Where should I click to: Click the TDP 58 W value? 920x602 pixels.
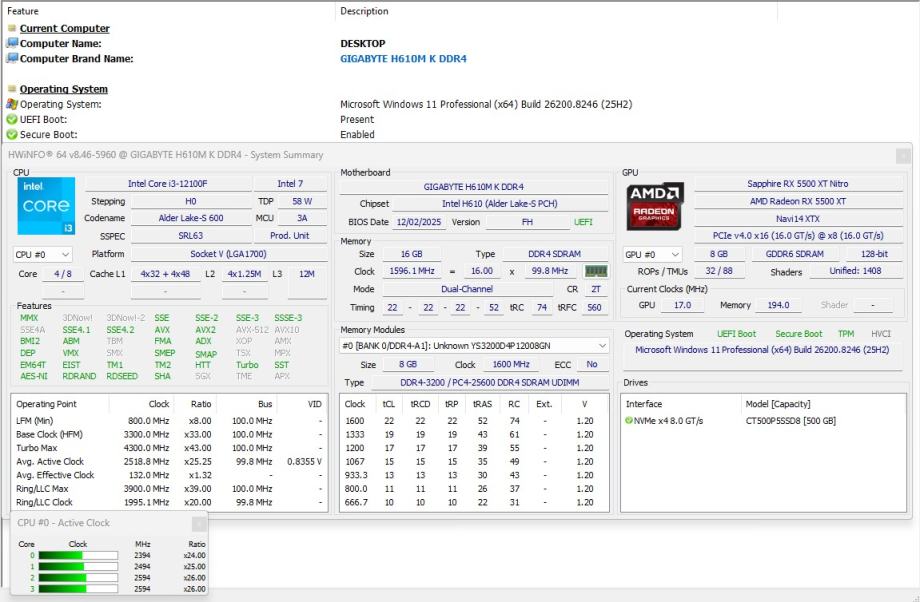click(x=302, y=201)
